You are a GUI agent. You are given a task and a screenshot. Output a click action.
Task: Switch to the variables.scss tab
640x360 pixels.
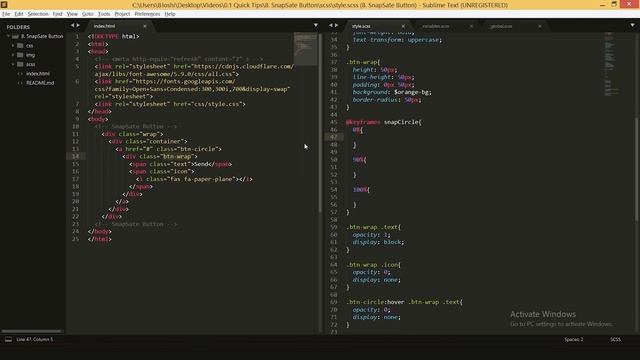point(436,26)
